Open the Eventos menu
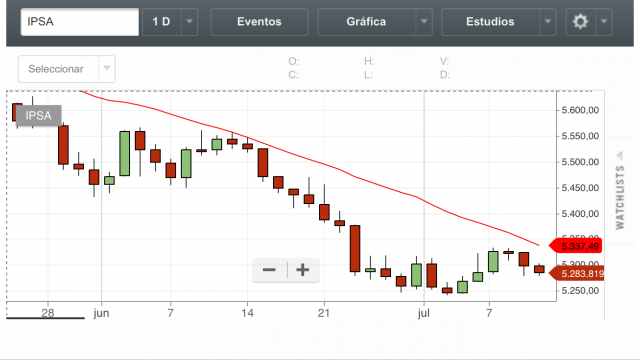This screenshot has width=640, height=360. [x=259, y=22]
